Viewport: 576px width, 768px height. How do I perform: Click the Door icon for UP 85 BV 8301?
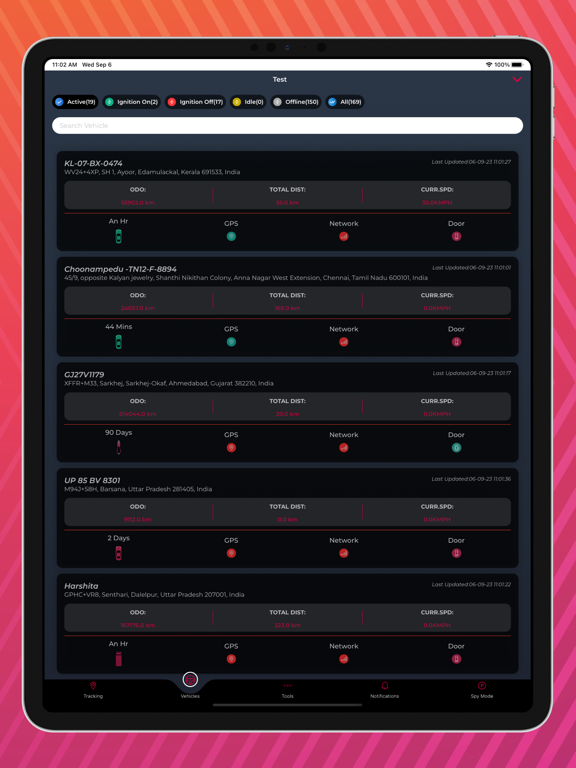pos(456,553)
